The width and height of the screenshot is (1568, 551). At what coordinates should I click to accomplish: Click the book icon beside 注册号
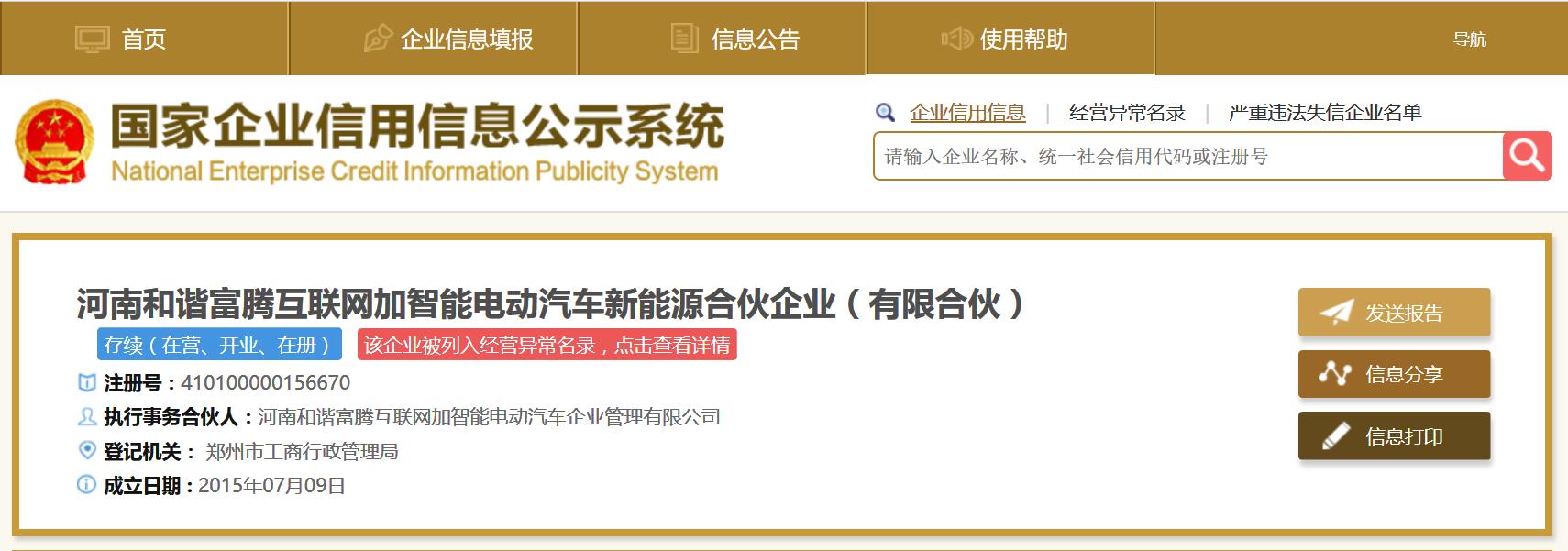point(86,382)
